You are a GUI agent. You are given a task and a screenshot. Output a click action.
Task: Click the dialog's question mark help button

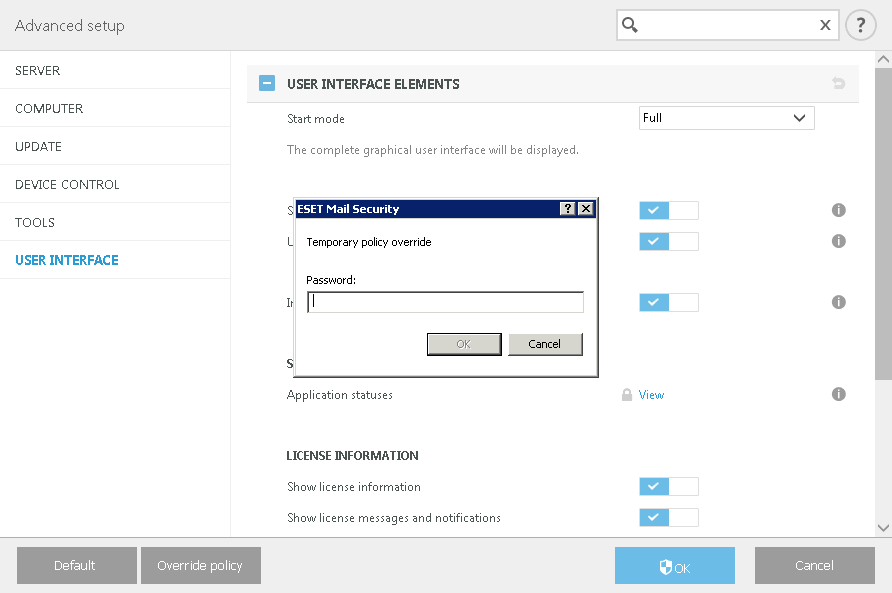pos(568,209)
